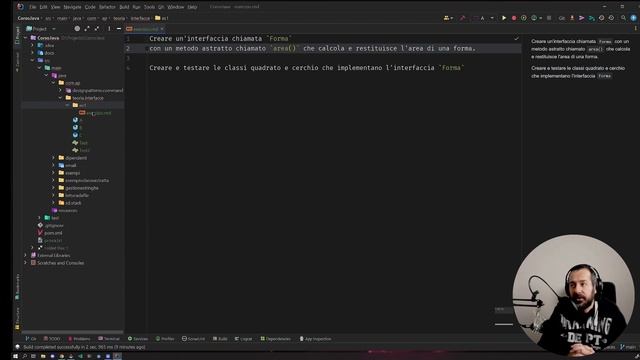Open the Tools menu
The width and height of the screenshot is (640, 360).
[149, 7]
